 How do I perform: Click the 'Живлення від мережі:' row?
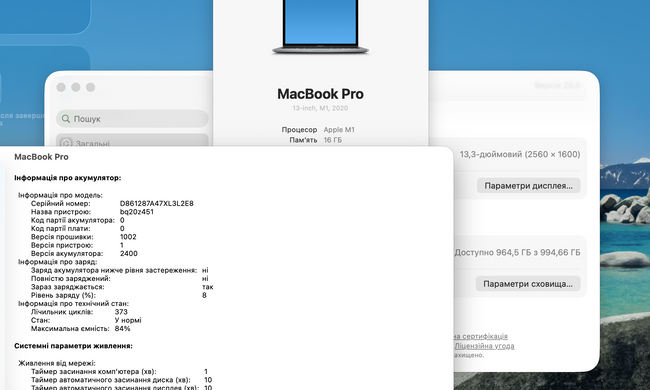pos(57,363)
